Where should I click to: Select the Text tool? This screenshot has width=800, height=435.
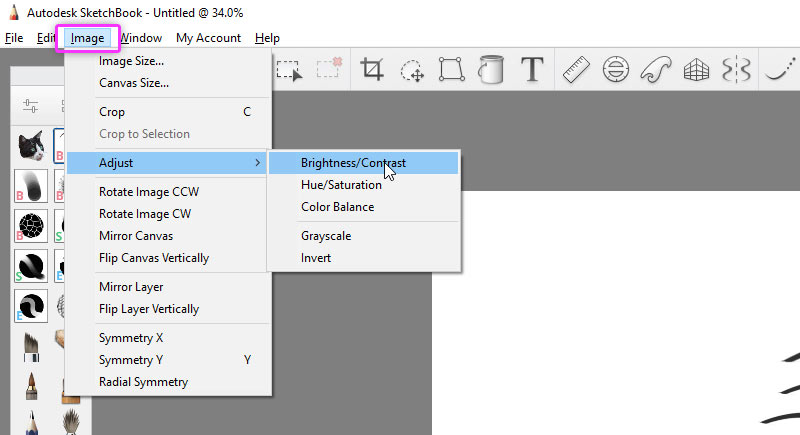532,69
